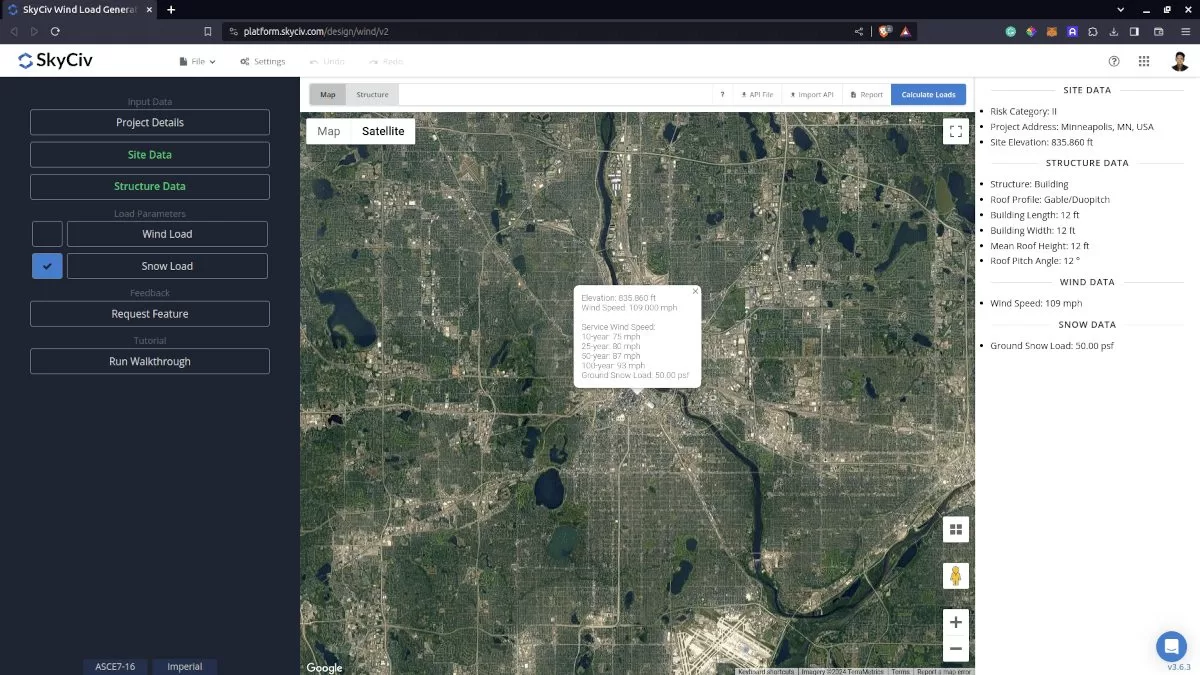Switch map type to Map
Screen dimensions: 1200x675
[x=329, y=131]
